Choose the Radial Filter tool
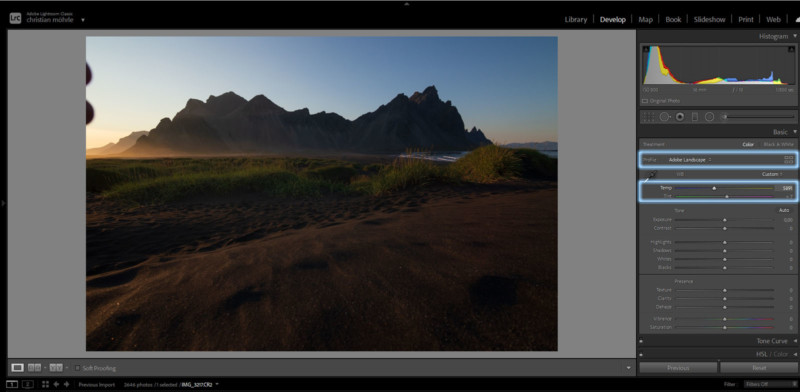The image size is (800, 392). pos(709,117)
